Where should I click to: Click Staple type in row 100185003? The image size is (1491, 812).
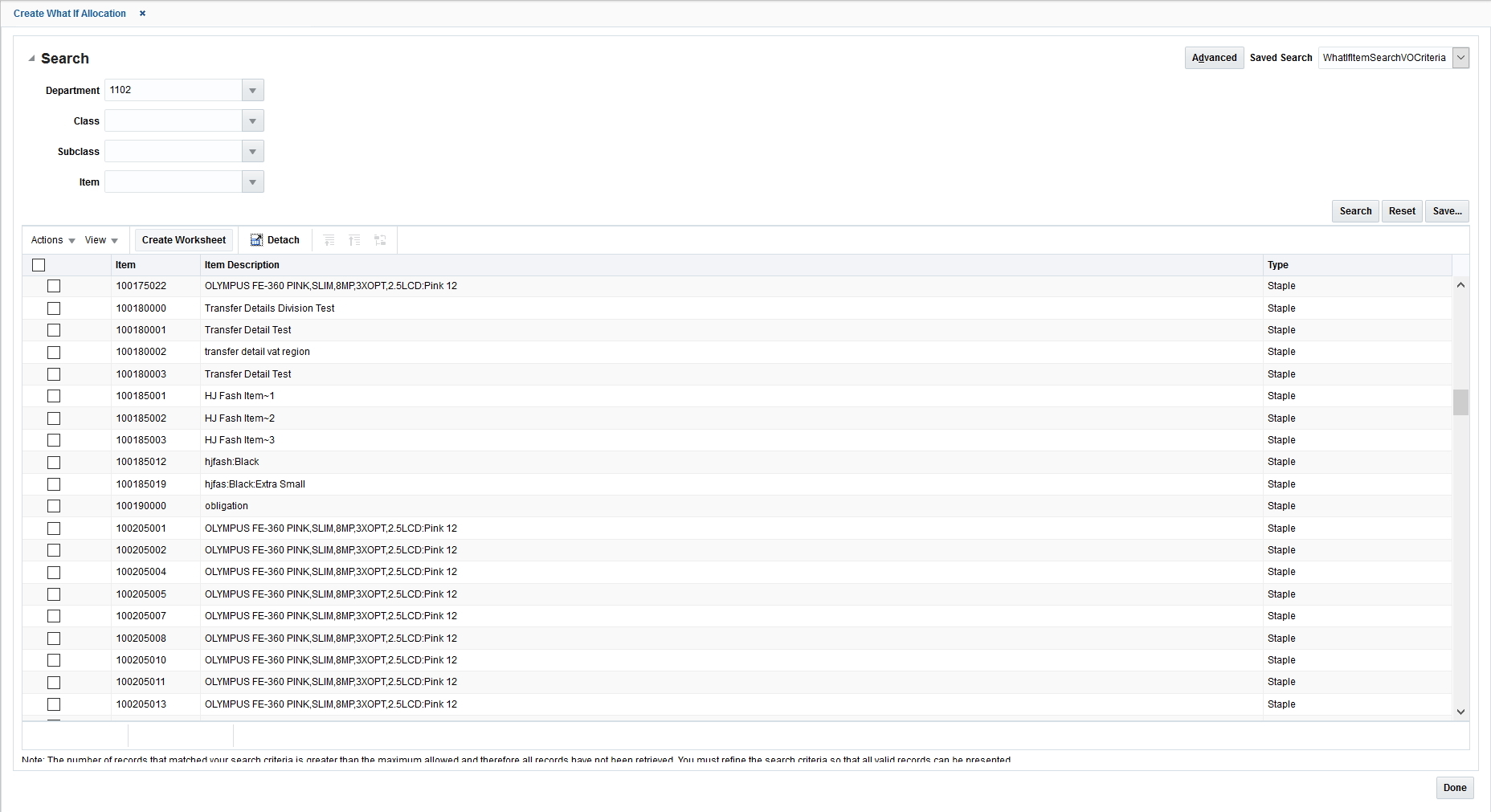click(x=1281, y=440)
